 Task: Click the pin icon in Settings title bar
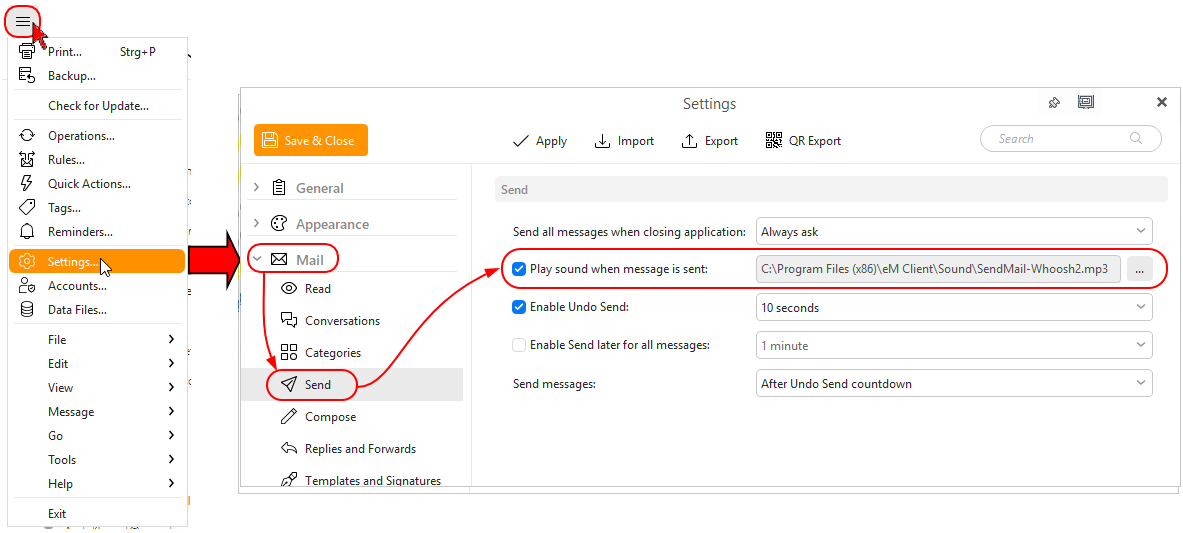pyautogui.click(x=1054, y=103)
